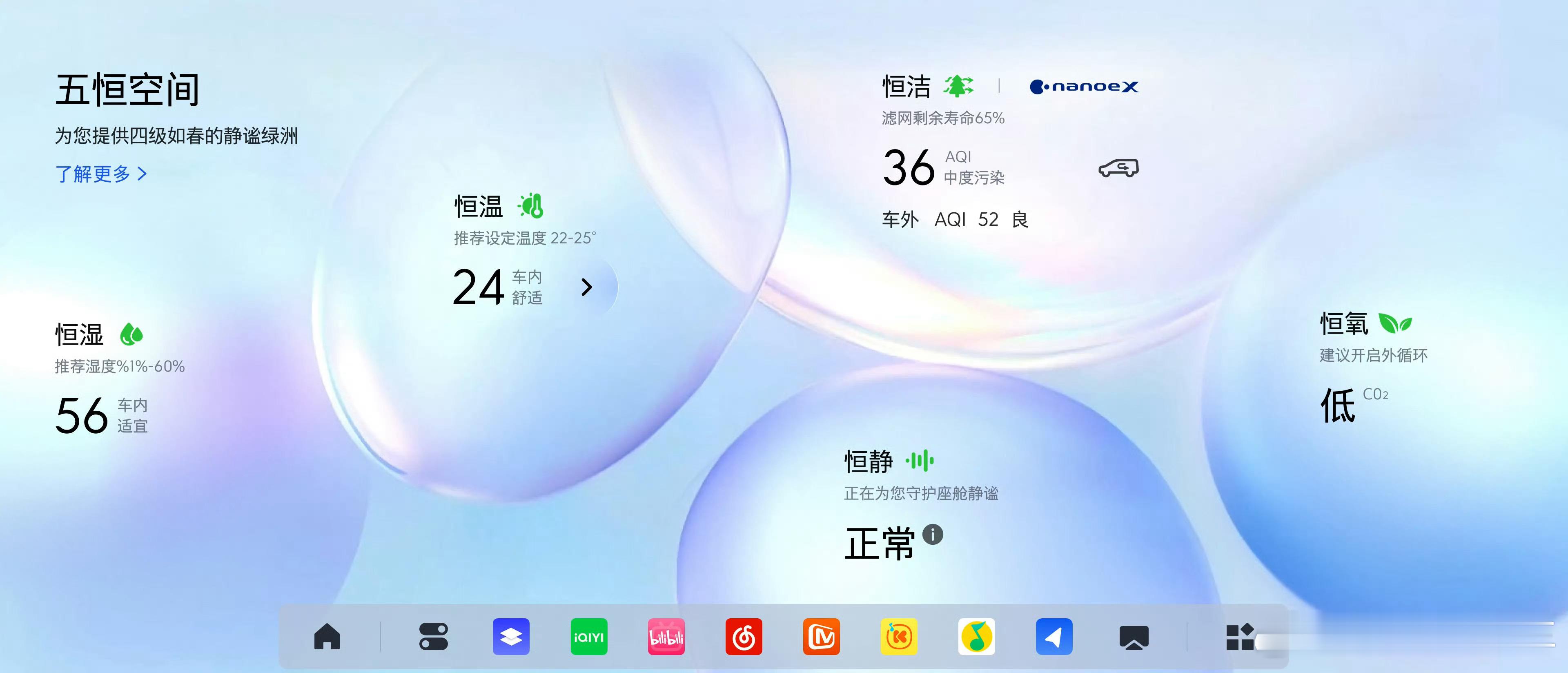Launch the bilibili app
This screenshot has width=1568, height=673.
[x=666, y=637]
